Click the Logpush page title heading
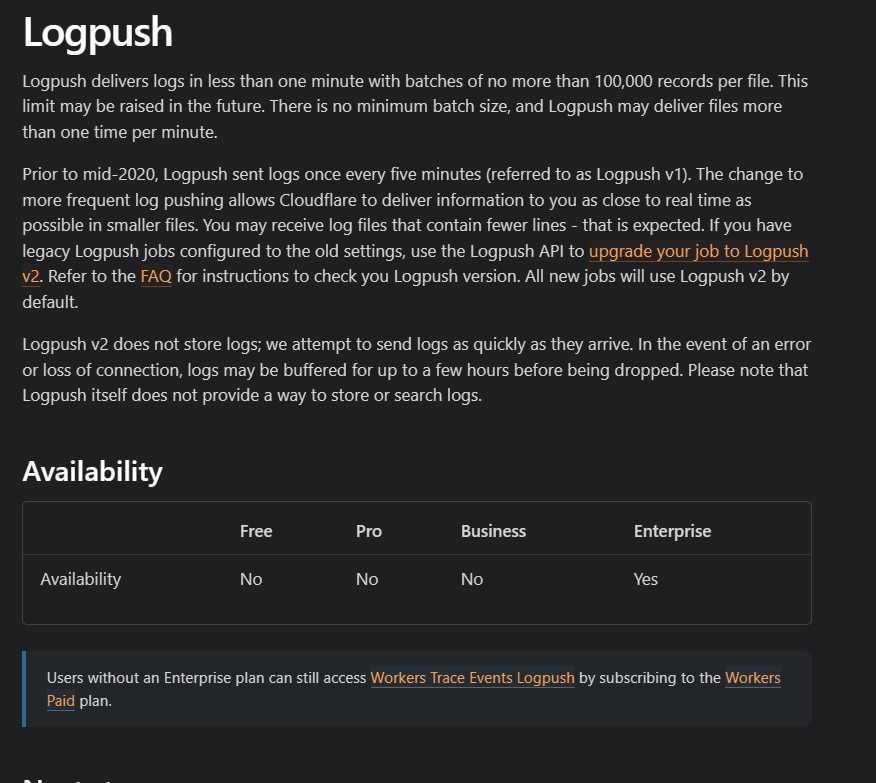The image size is (876, 783). click(x=98, y=33)
